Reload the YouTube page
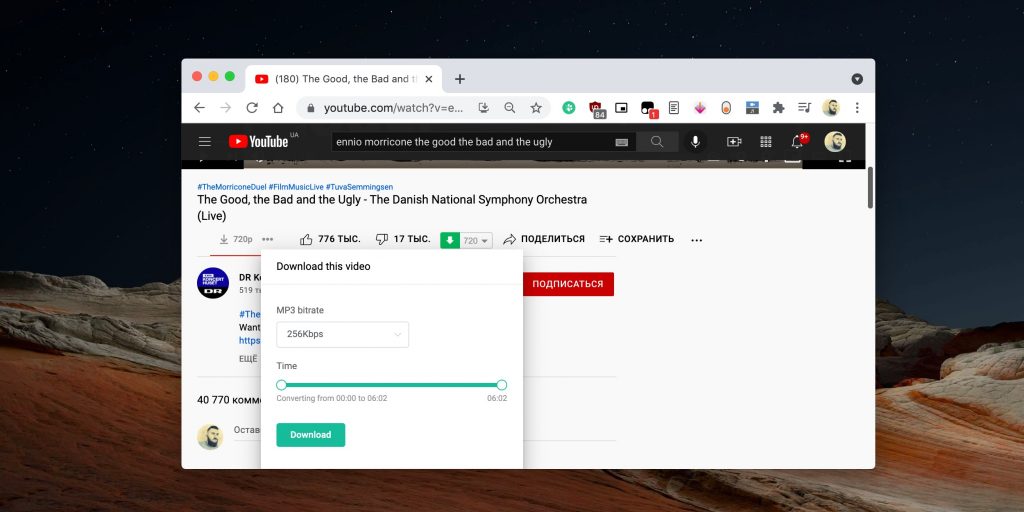Screen dimensions: 1024x512 (251, 108)
